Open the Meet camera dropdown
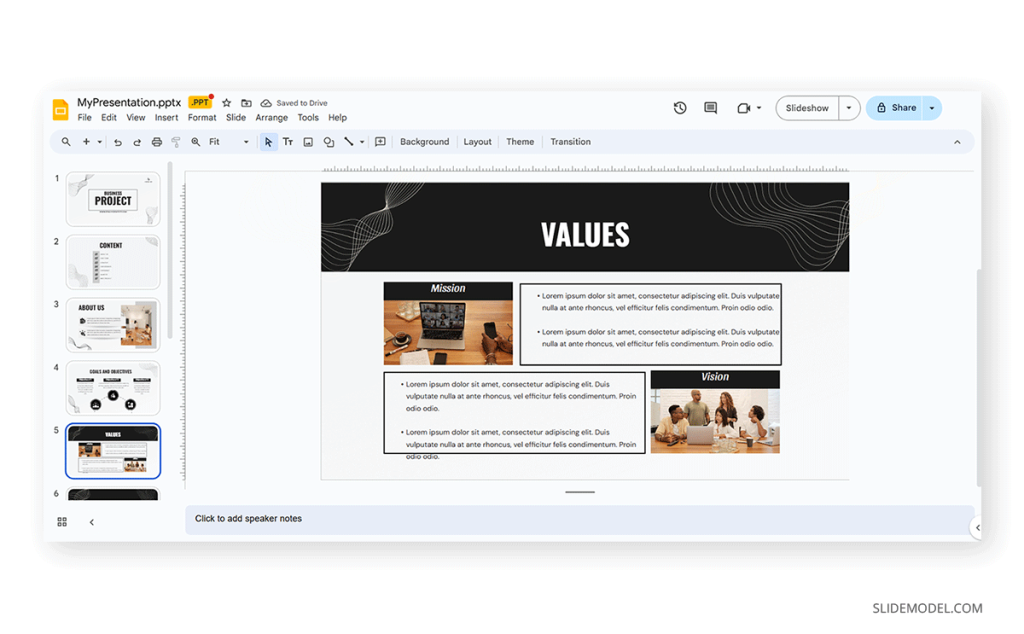The image size is (1024, 634). (x=758, y=107)
